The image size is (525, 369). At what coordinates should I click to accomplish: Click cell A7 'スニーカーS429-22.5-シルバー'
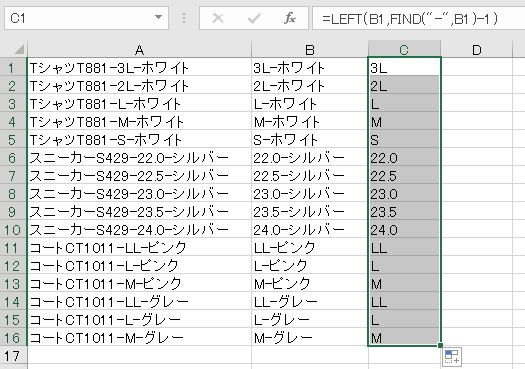[x=139, y=176]
